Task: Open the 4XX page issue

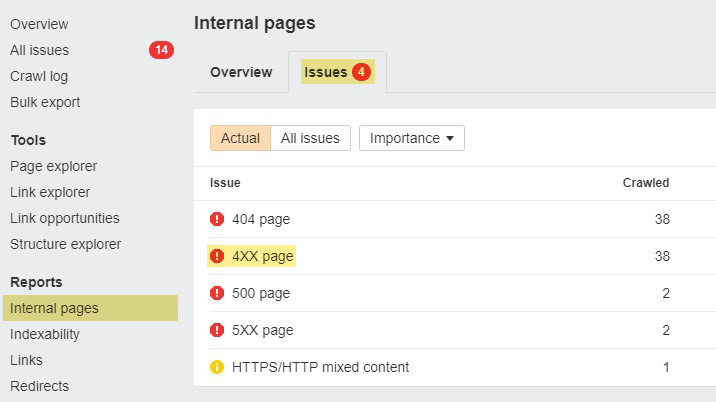Action: [x=263, y=256]
